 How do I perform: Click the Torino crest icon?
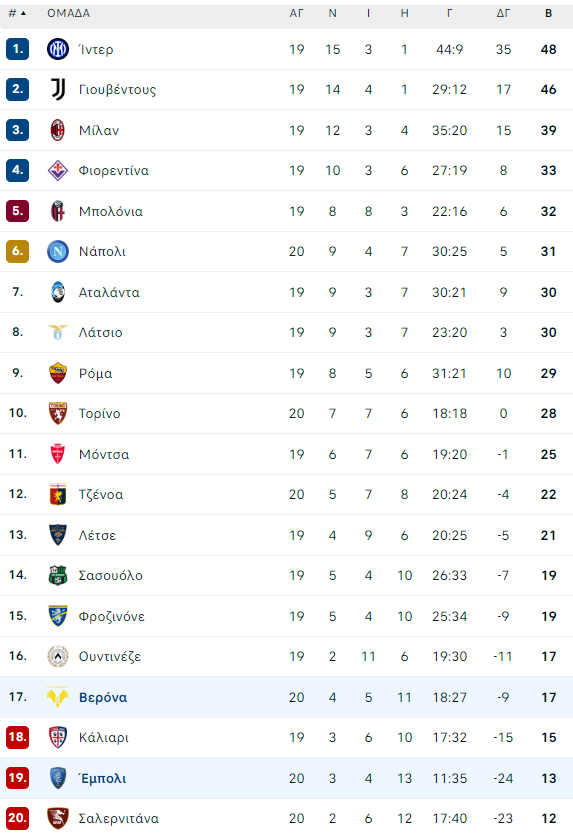pos(58,413)
